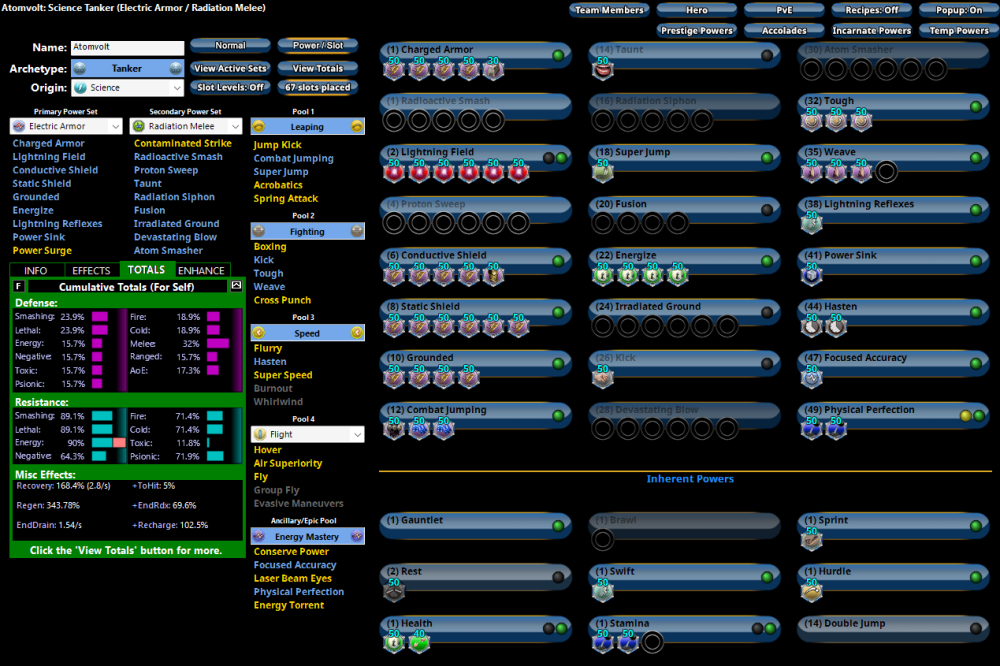The image size is (1000, 666).
Task: Click the Taunt power enhancement icon
Action: [602, 69]
